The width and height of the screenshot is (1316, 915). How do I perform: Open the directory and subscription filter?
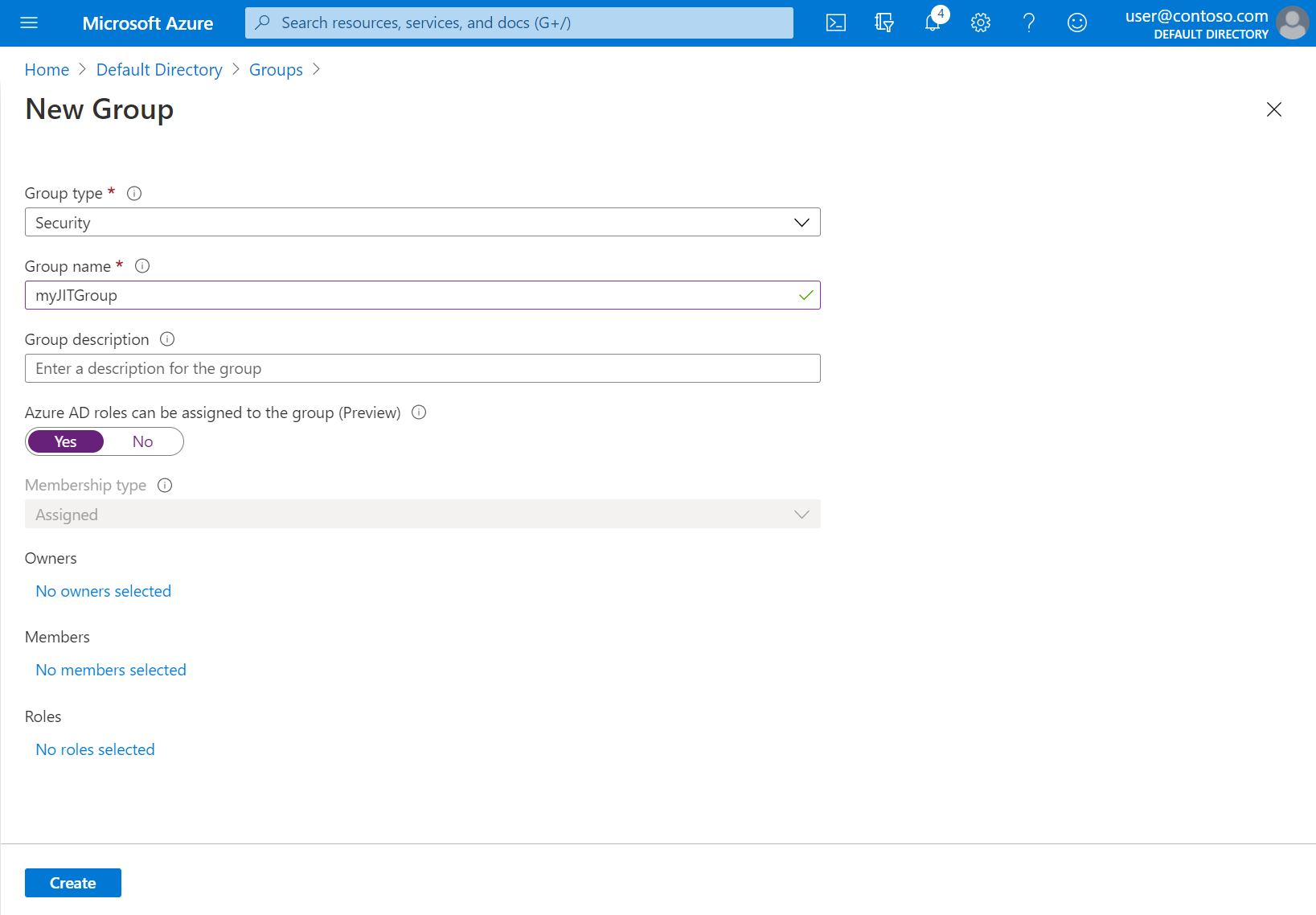[883, 23]
